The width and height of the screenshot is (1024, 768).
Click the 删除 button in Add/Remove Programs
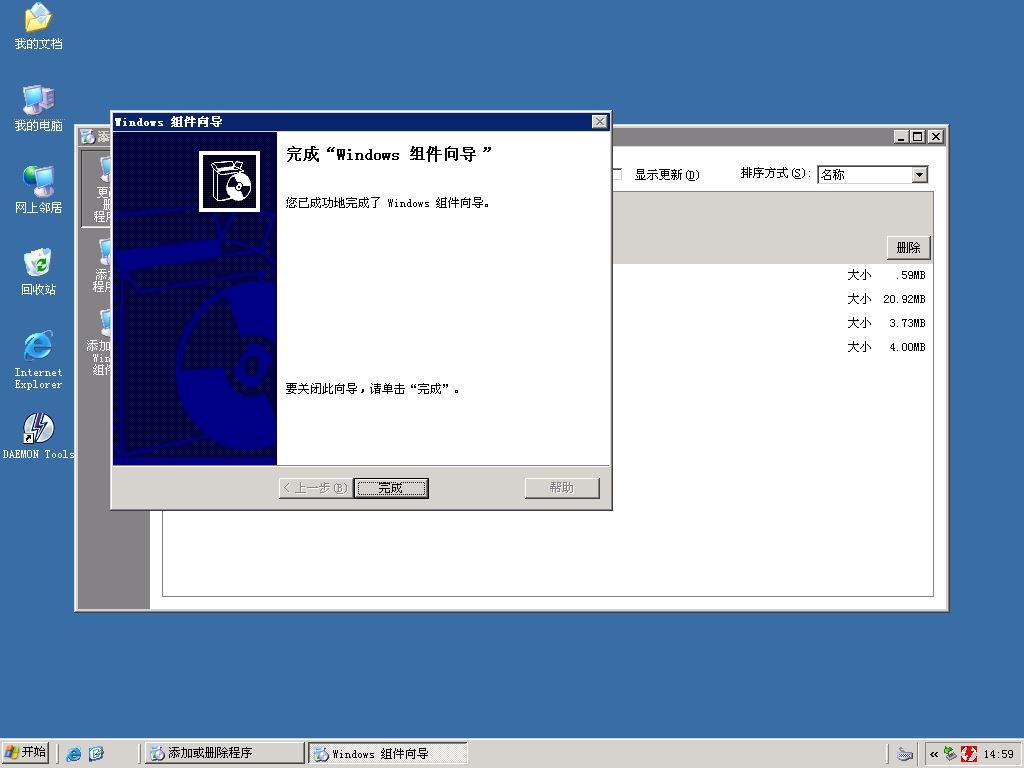pos(908,248)
